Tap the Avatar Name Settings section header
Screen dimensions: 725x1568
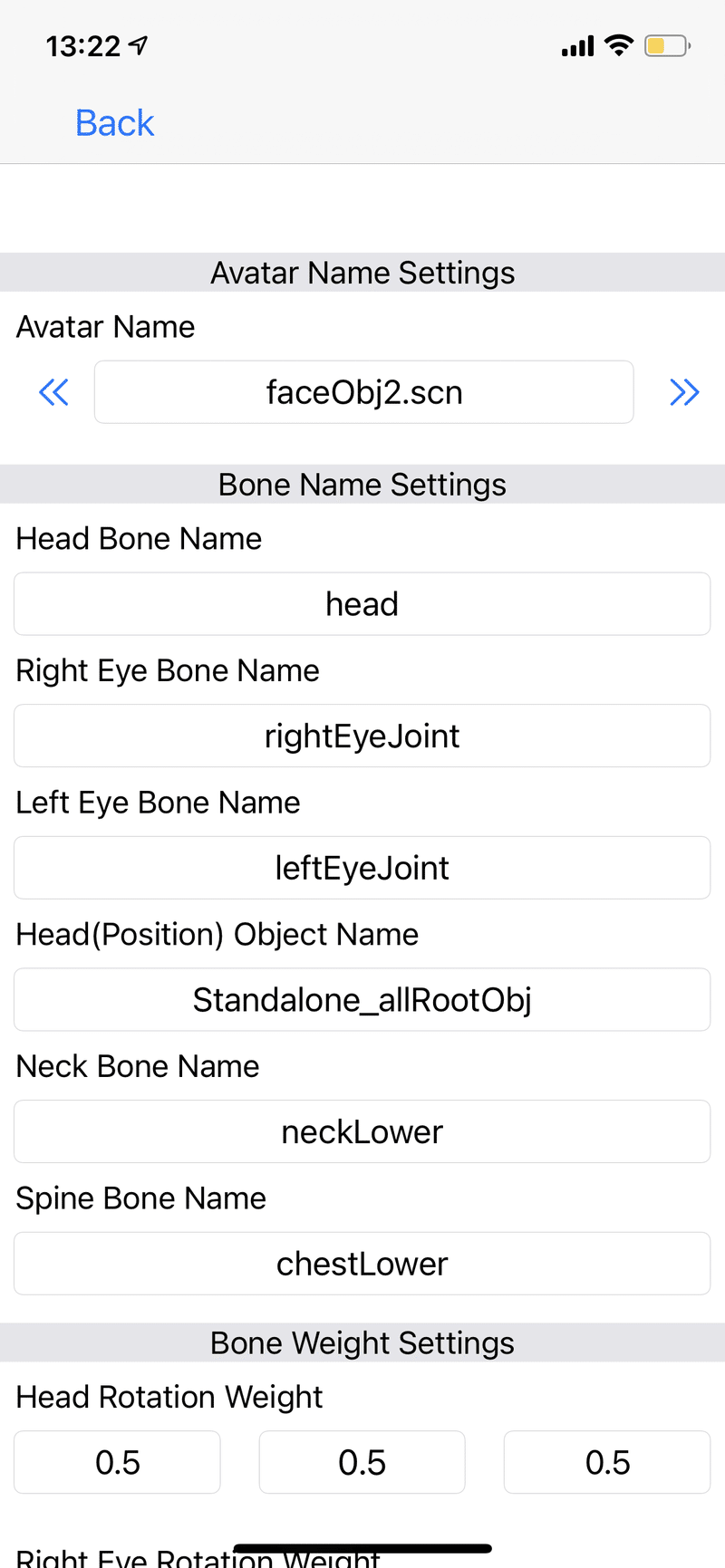tap(362, 273)
